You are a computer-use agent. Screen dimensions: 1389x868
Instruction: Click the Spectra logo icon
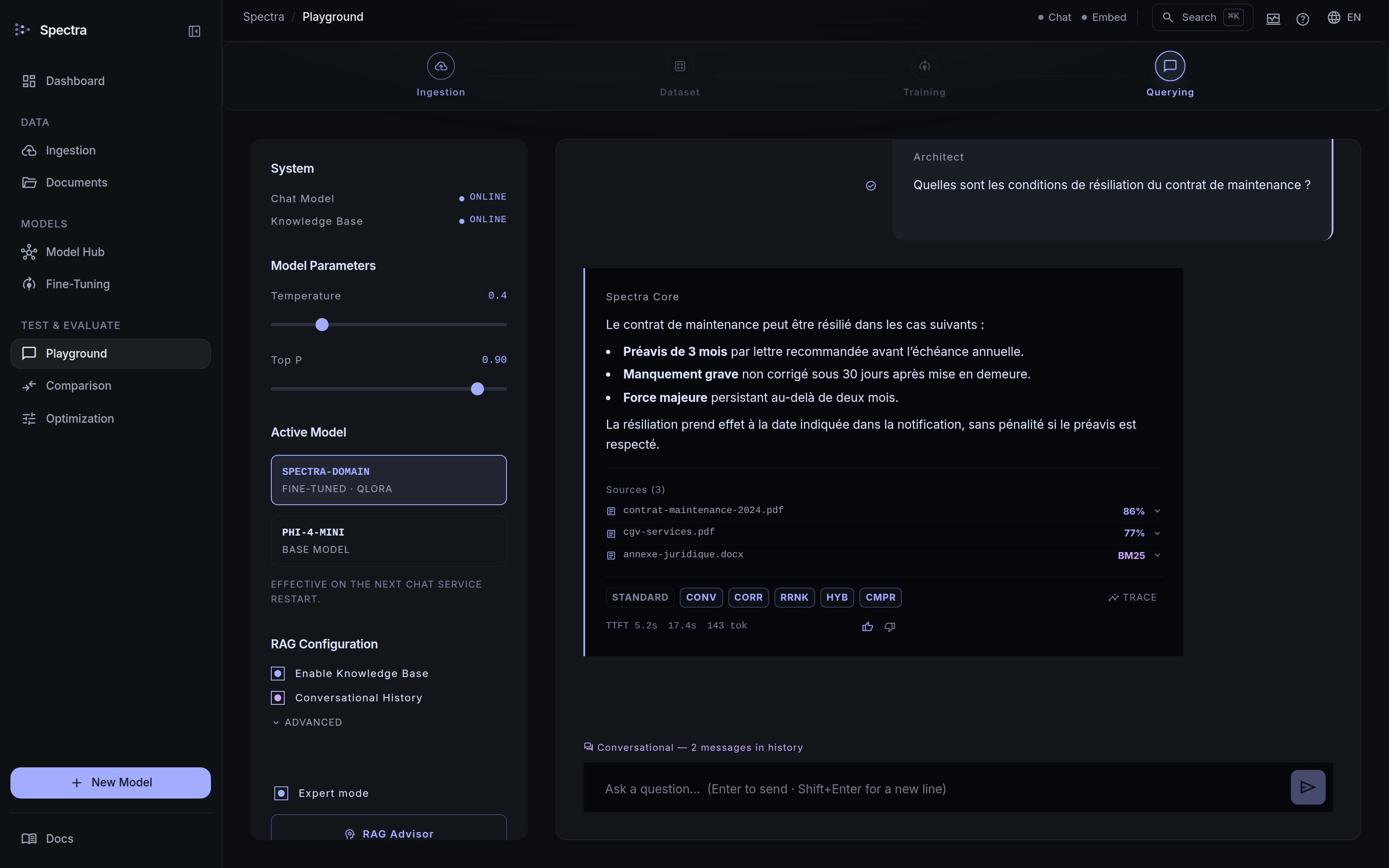(22, 30)
